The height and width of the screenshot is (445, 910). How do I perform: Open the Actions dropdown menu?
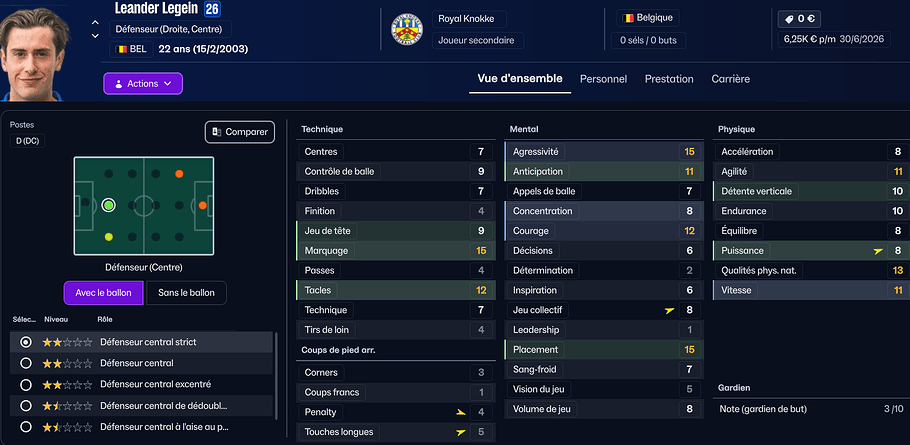point(143,84)
